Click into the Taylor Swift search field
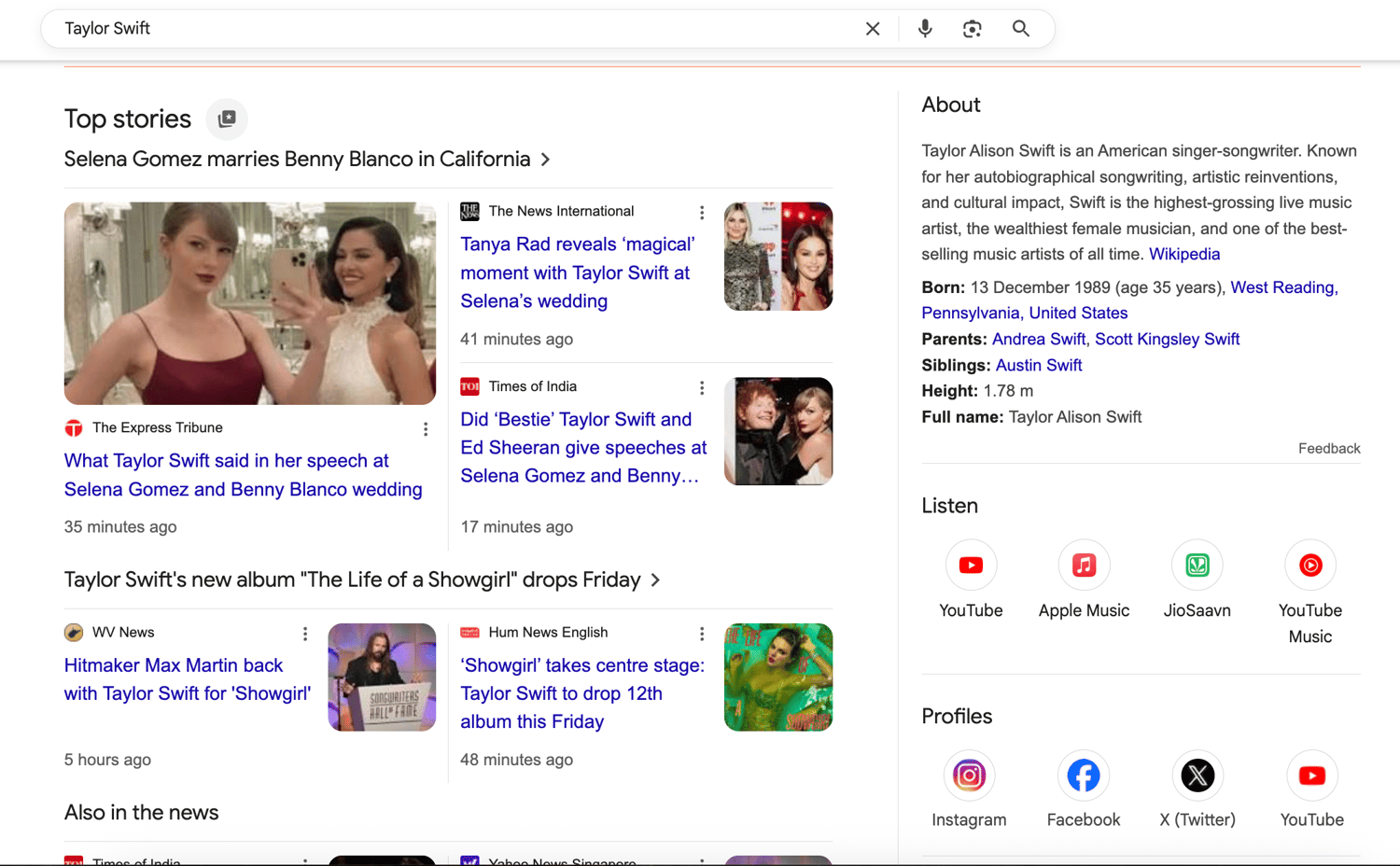This screenshot has height=866, width=1400. (457, 29)
